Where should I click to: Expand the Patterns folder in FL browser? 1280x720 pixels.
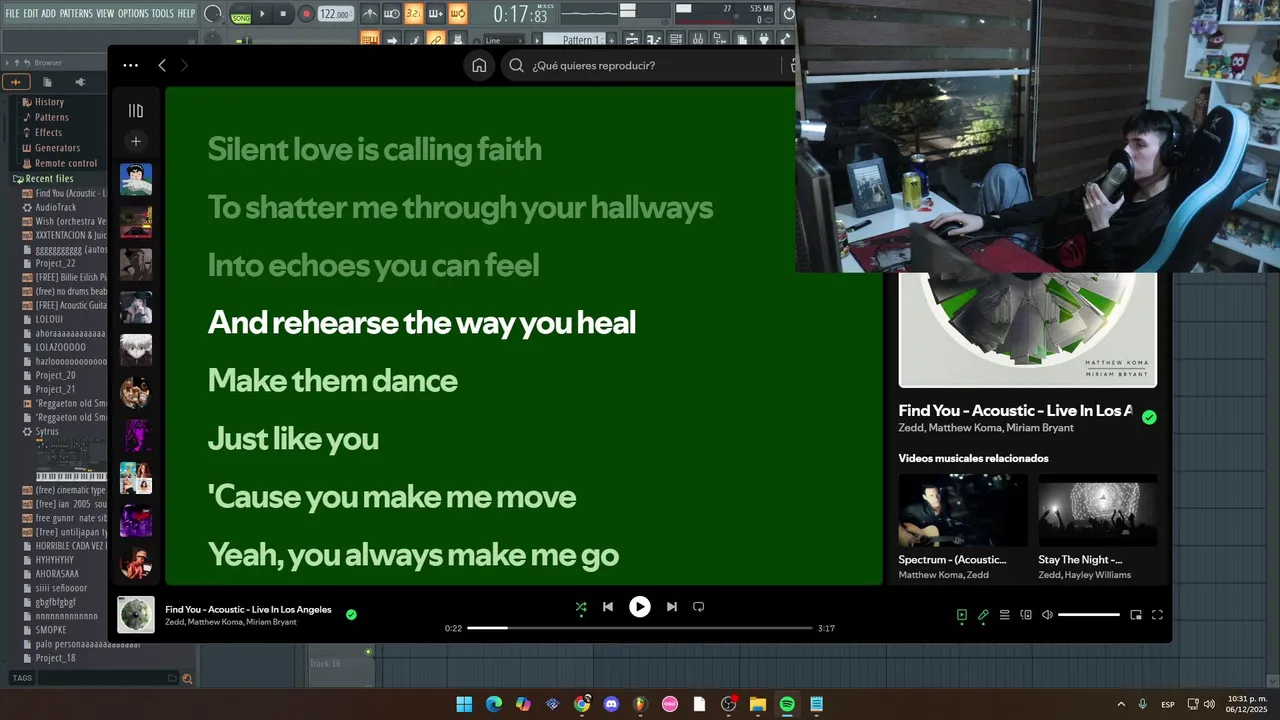[x=51, y=117]
